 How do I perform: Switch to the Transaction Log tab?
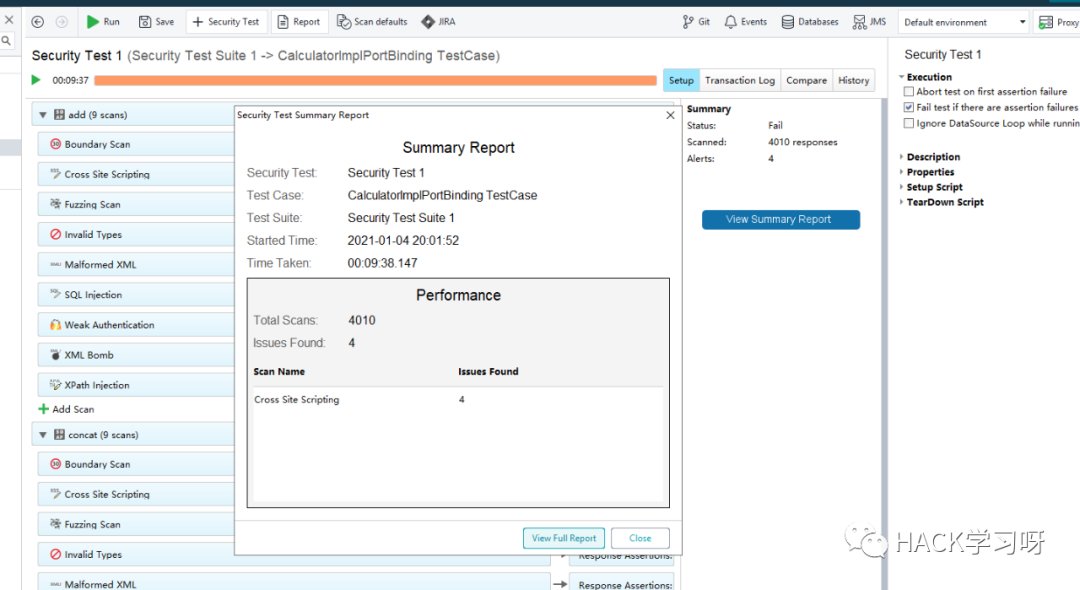click(740, 81)
